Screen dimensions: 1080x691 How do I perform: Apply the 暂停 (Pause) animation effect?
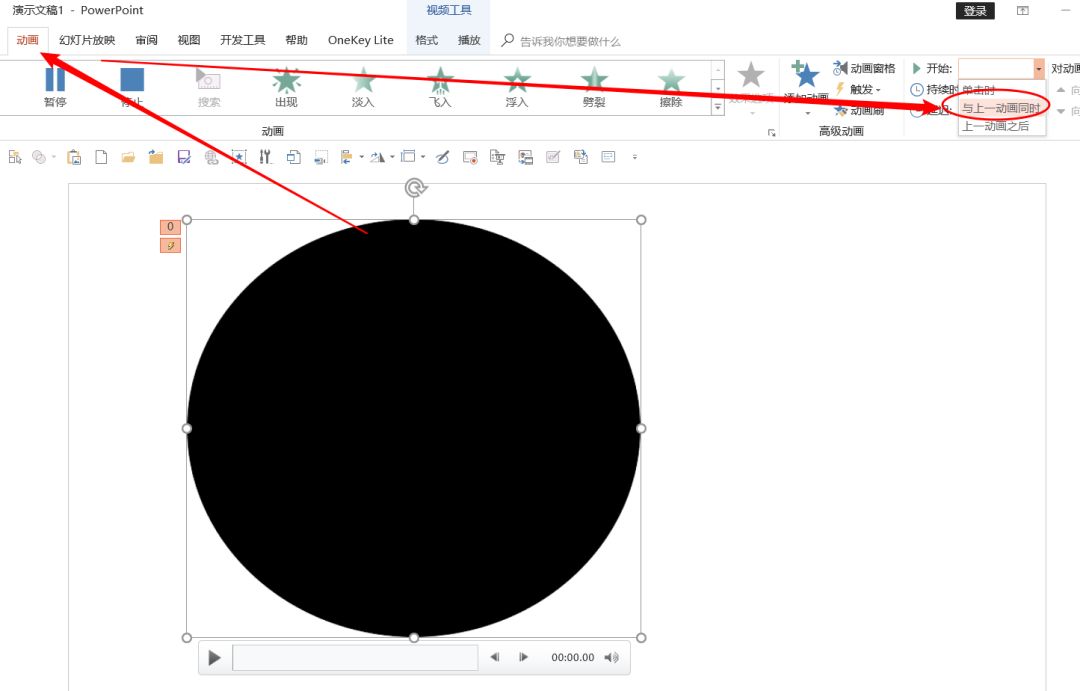[55, 87]
